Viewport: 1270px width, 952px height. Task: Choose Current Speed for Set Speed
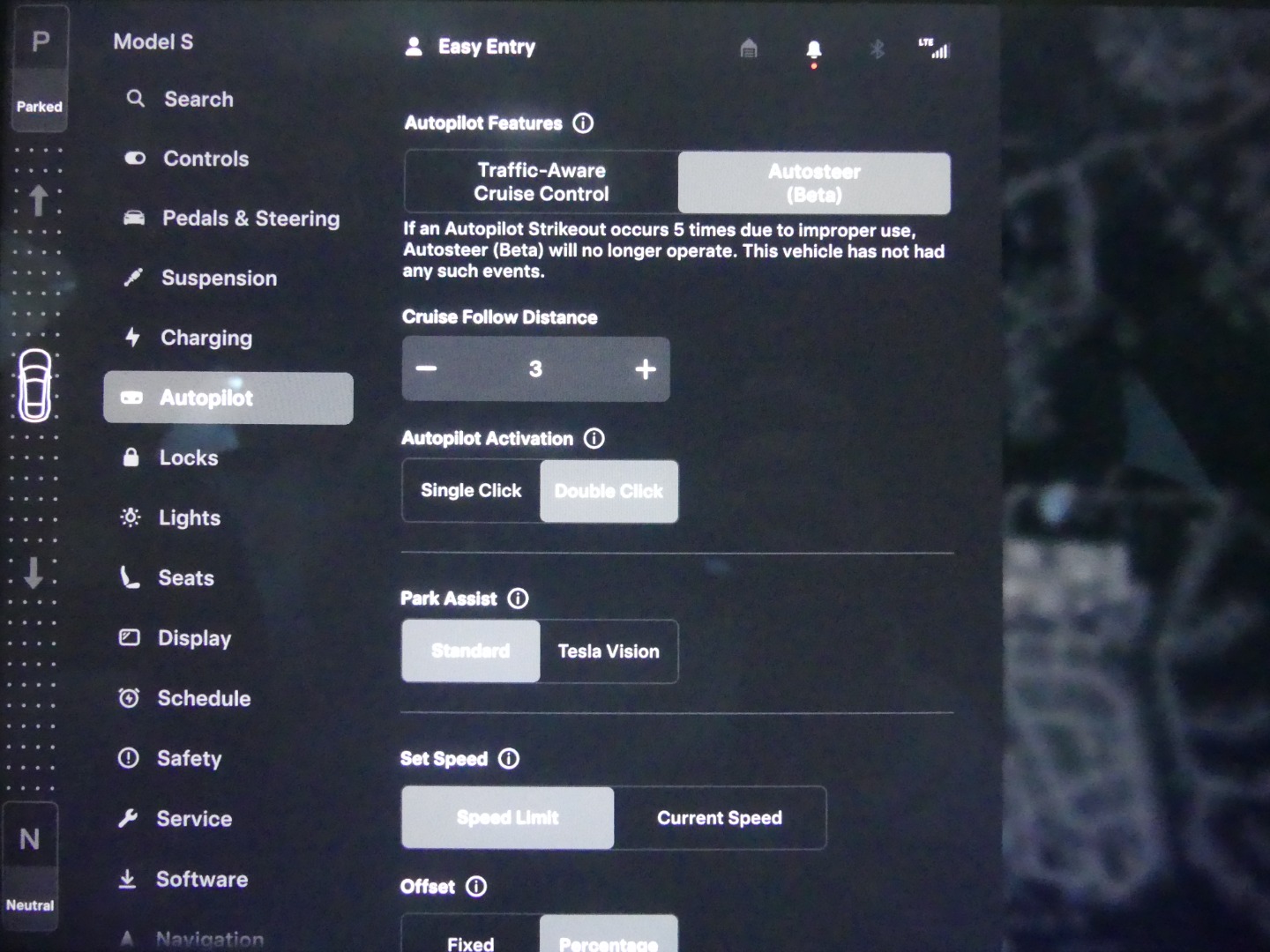click(x=720, y=818)
